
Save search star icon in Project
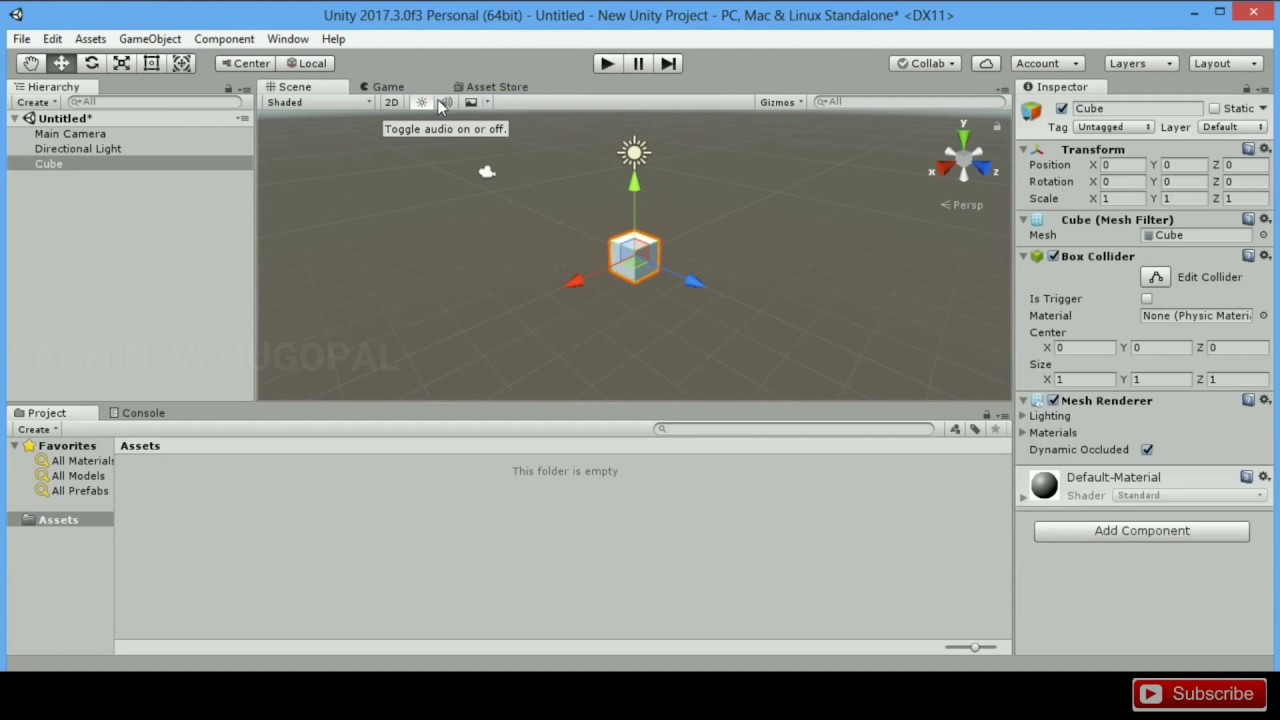(995, 429)
